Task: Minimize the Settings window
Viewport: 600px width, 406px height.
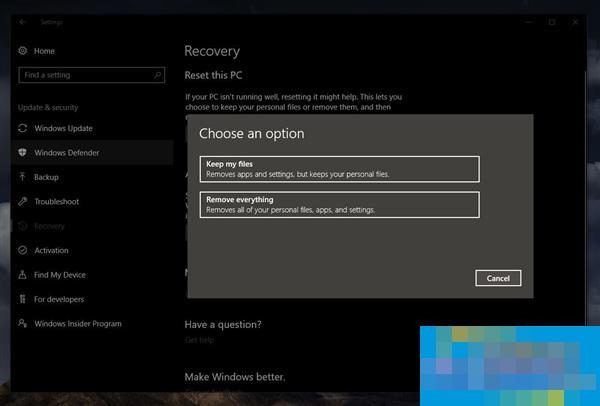Action: (528, 22)
